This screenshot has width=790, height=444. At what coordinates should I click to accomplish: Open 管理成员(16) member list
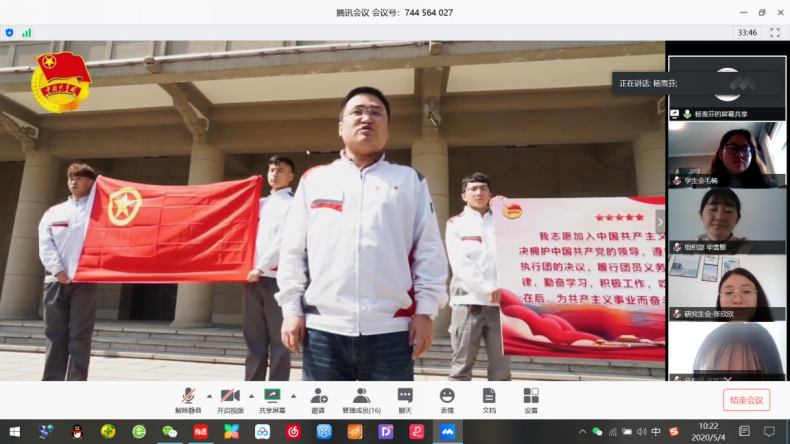point(361,401)
